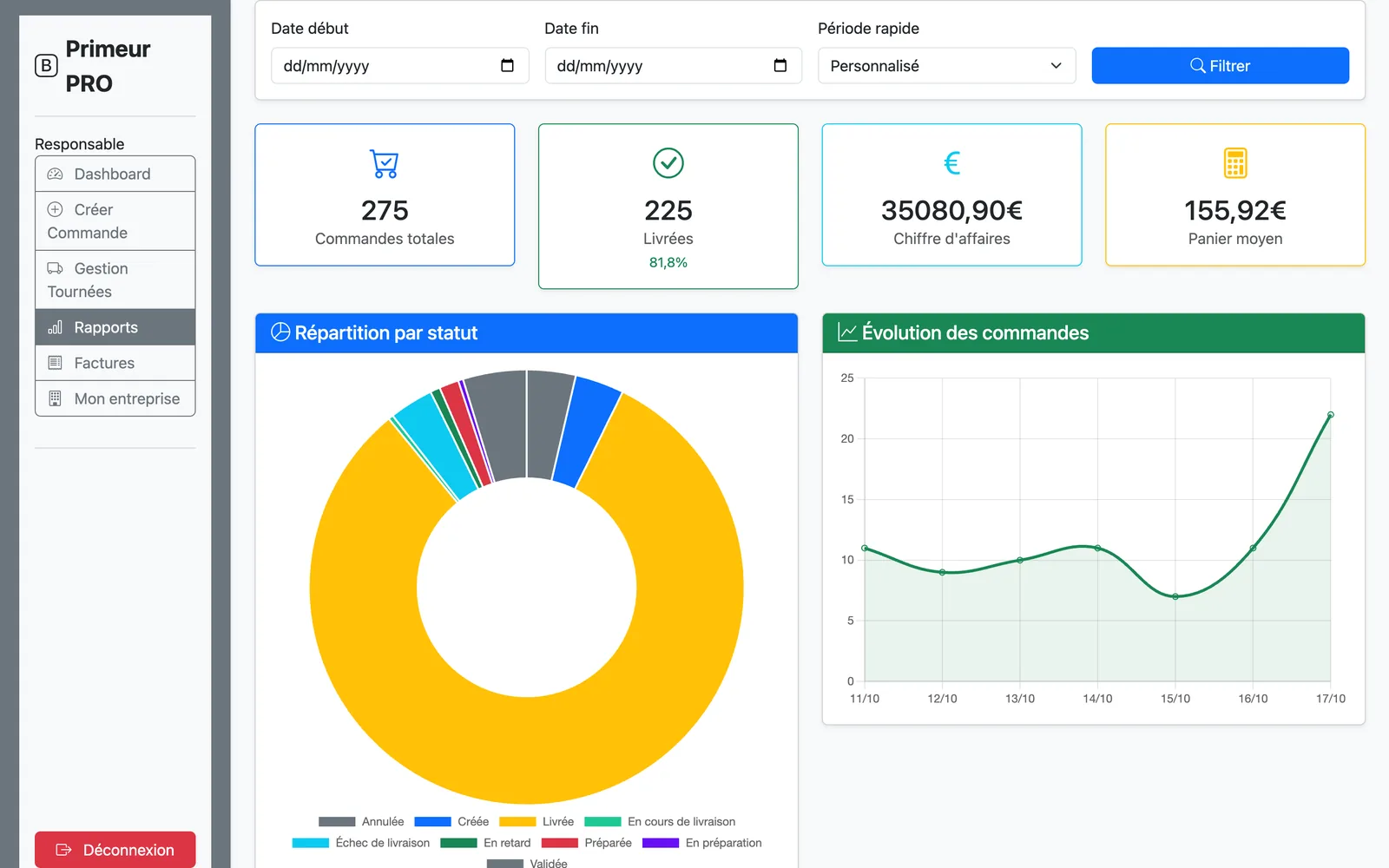This screenshot has width=1389, height=868.
Task: Click the Primeur PRO logo icon
Action: coord(46,66)
